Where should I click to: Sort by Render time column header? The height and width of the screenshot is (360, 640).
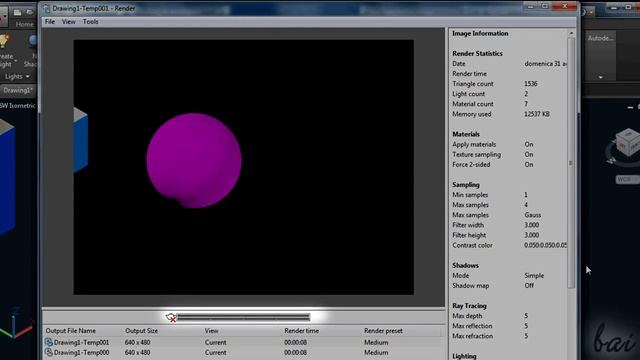point(302,331)
